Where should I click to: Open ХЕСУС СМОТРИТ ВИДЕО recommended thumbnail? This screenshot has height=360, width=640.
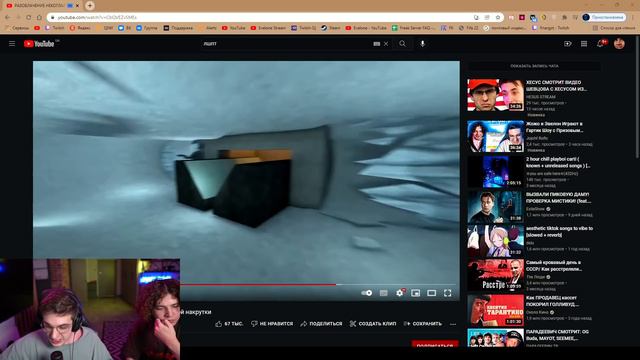tap(496, 95)
